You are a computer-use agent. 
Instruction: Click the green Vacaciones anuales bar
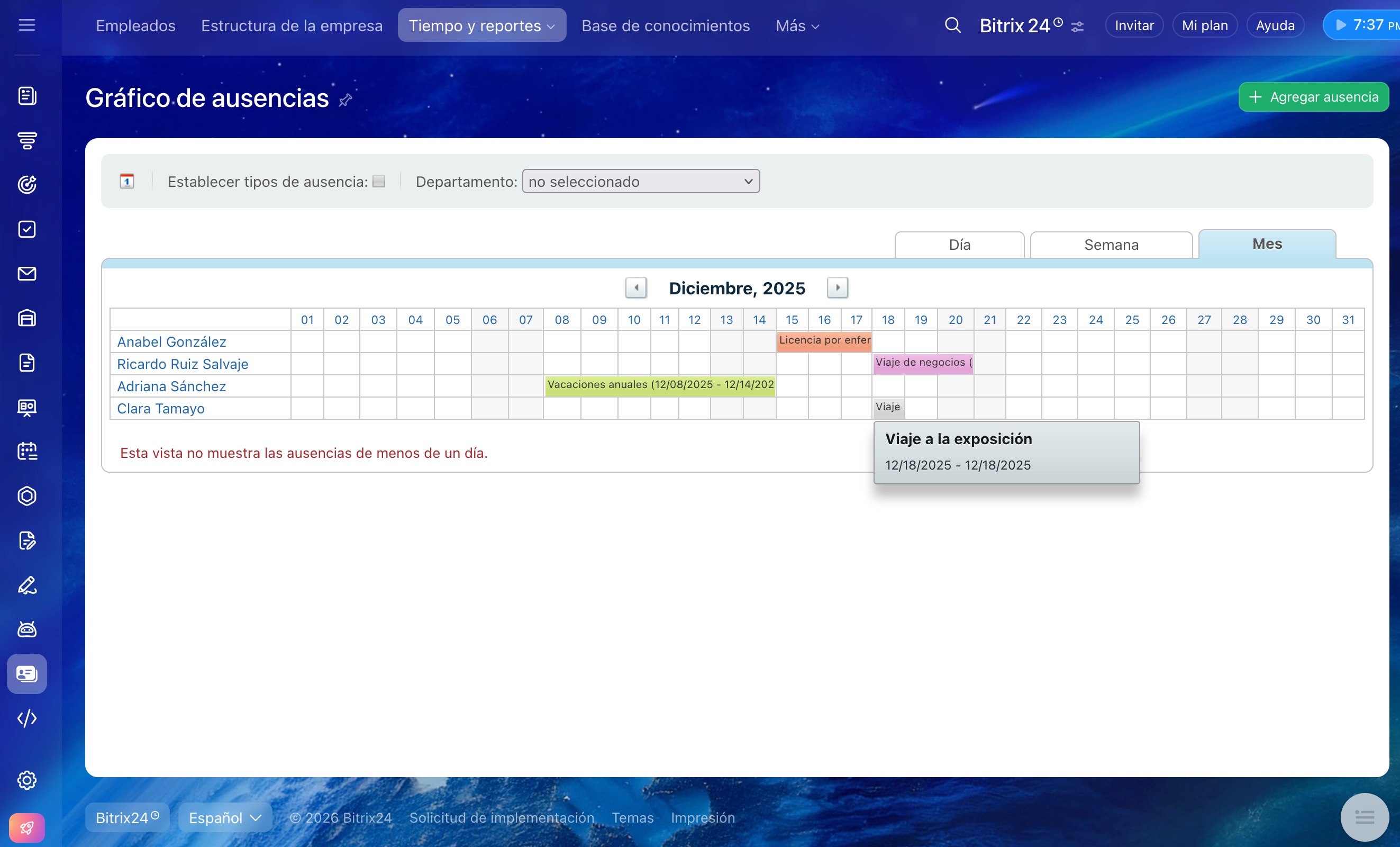[660, 385]
